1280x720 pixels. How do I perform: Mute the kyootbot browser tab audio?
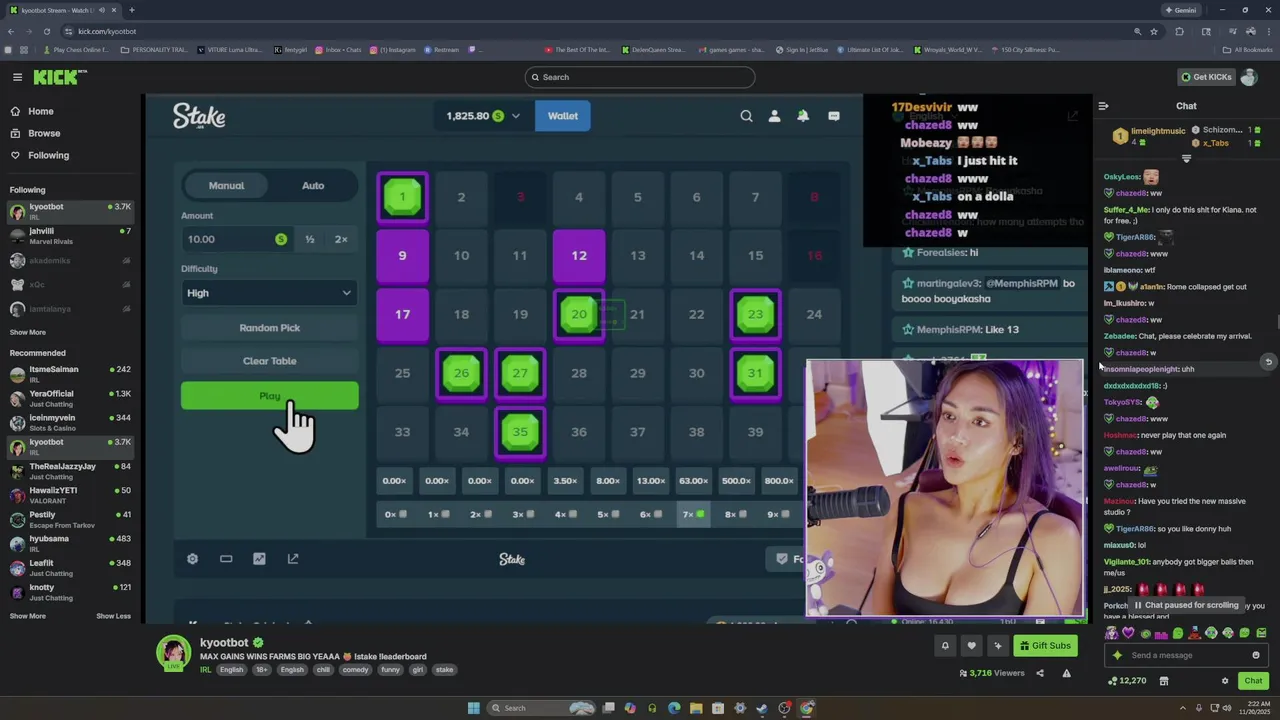(x=104, y=10)
